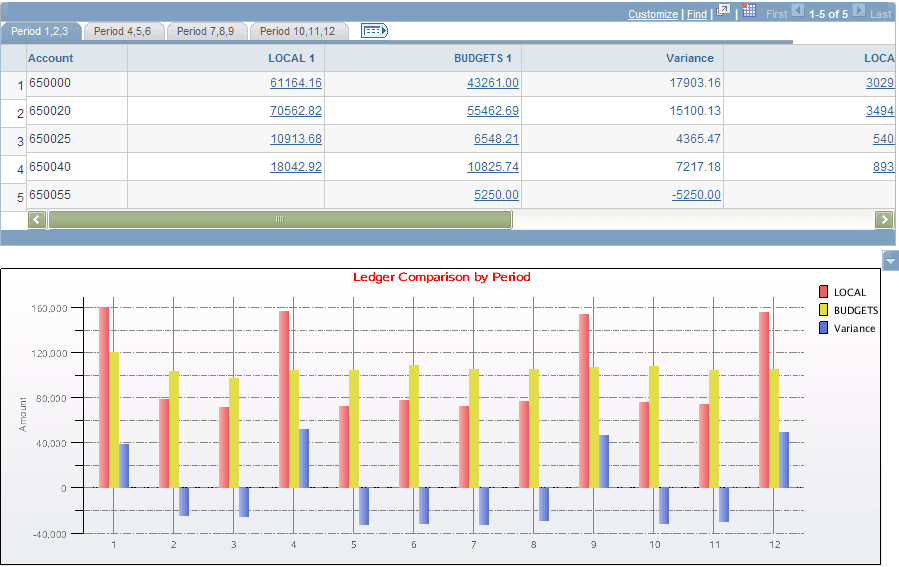The image size is (899, 567).
Task: Click the horizontal grid scrollbar thumb
Action: click(x=280, y=220)
